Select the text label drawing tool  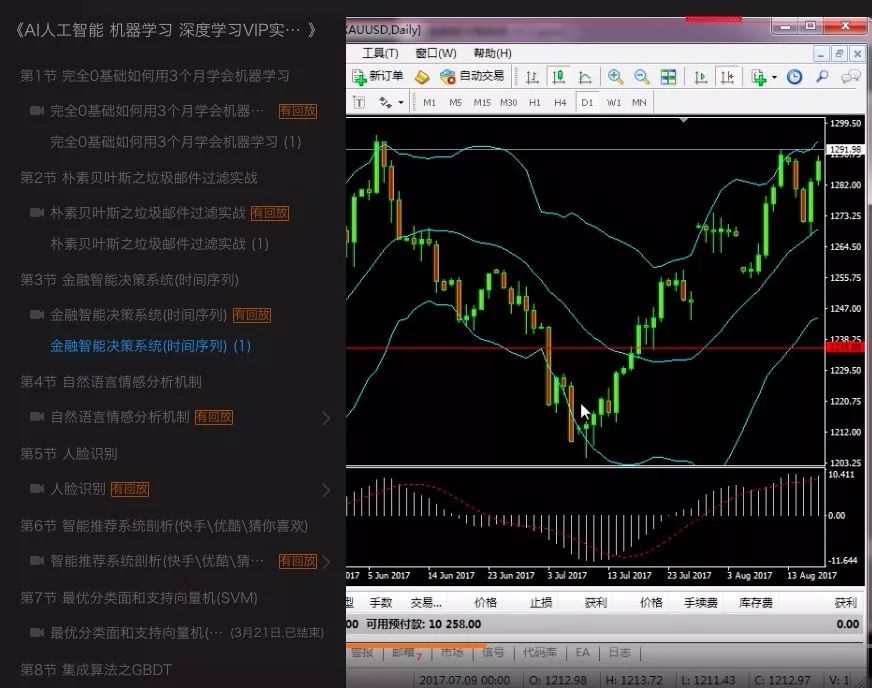(x=359, y=102)
